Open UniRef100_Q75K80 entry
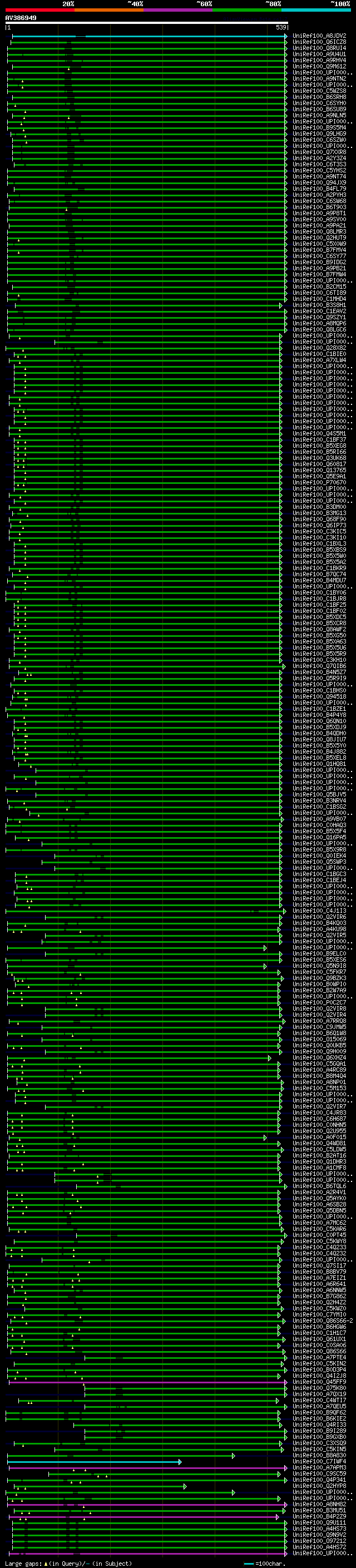The width and height of the screenshot is (356, 1568). click(x=319, y=1387)
